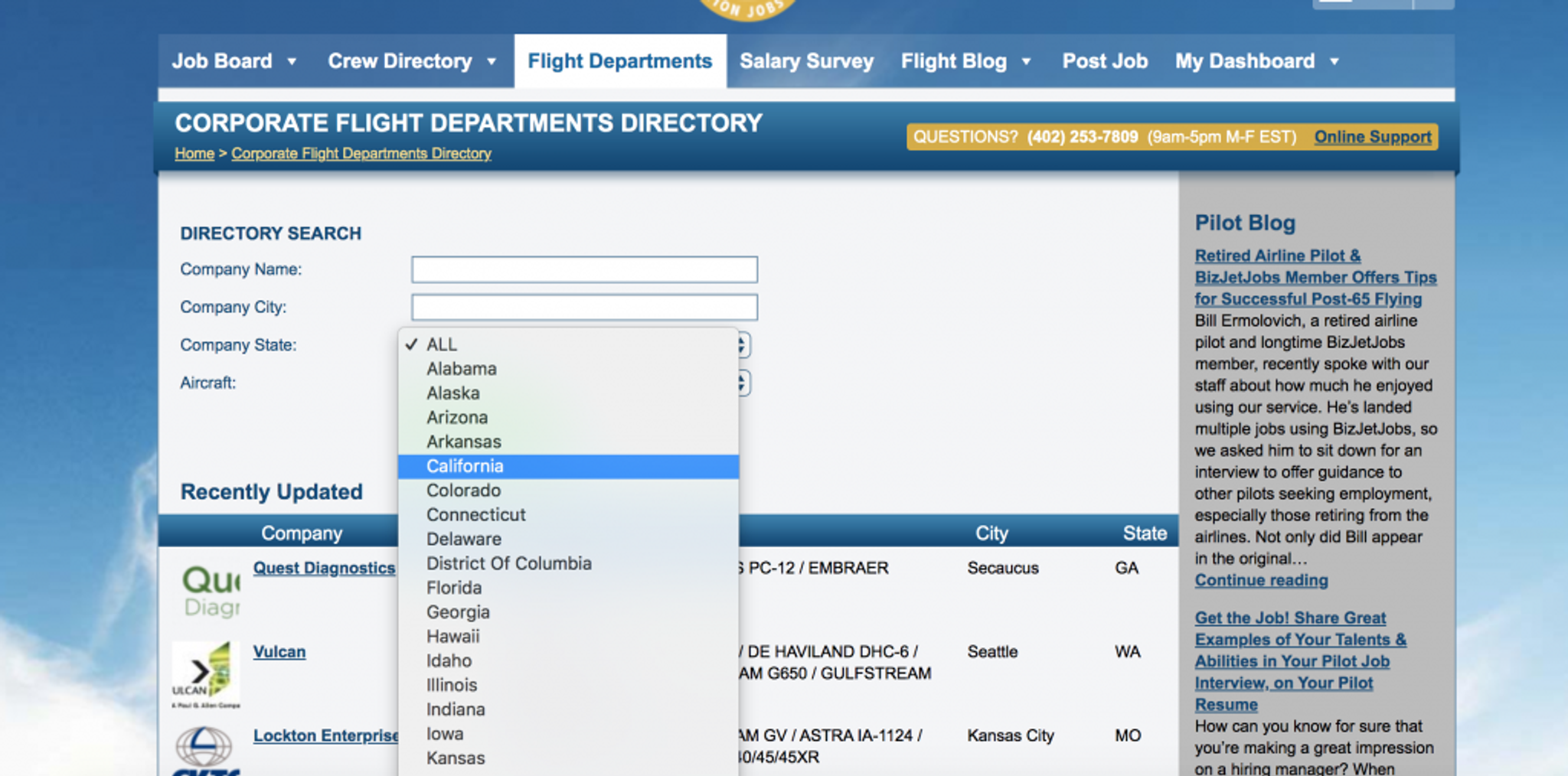The width and height of the screenshot is (1568, 776).
Task: Pick the ALL option with checkmark
Action: coord(568,344)
